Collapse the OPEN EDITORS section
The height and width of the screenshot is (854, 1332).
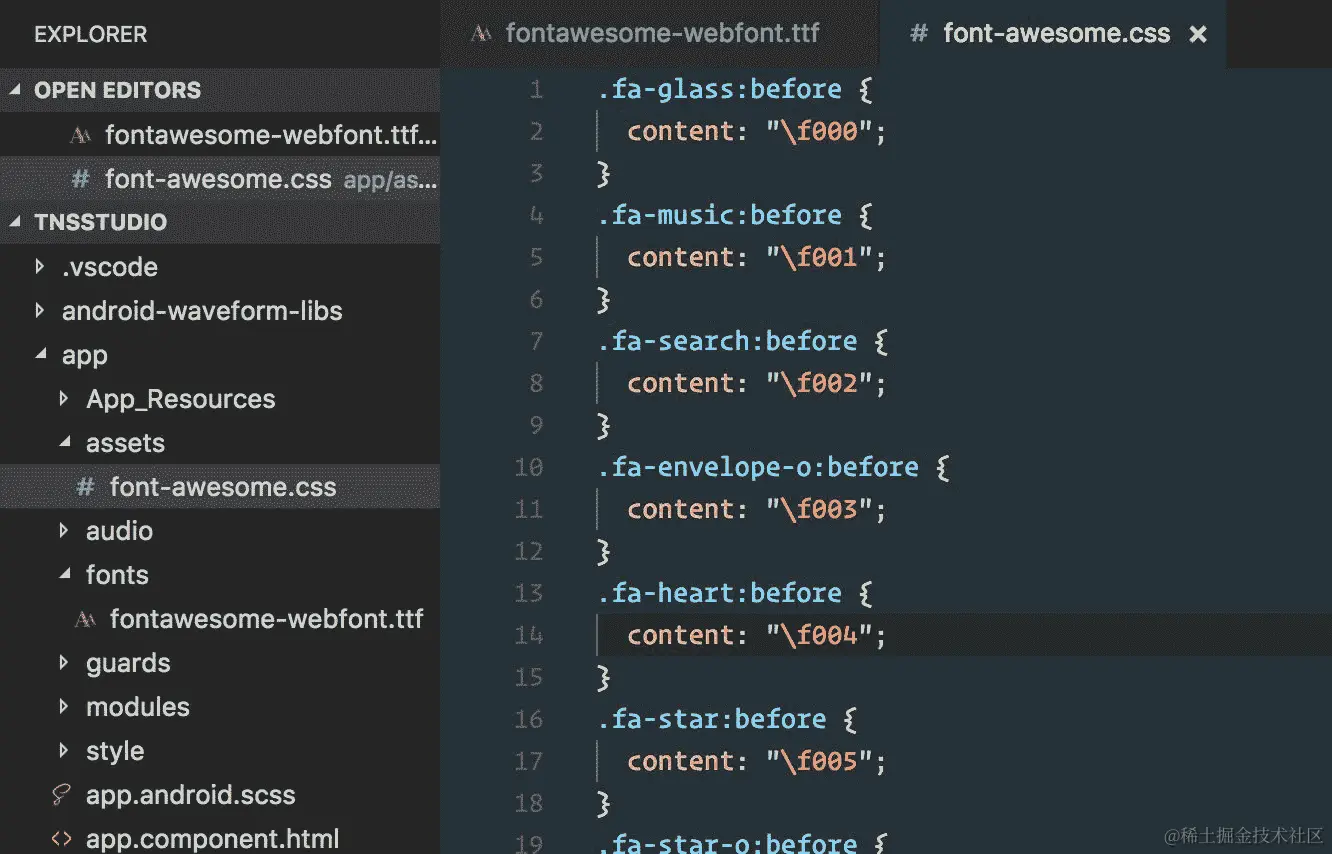(15, 90)
